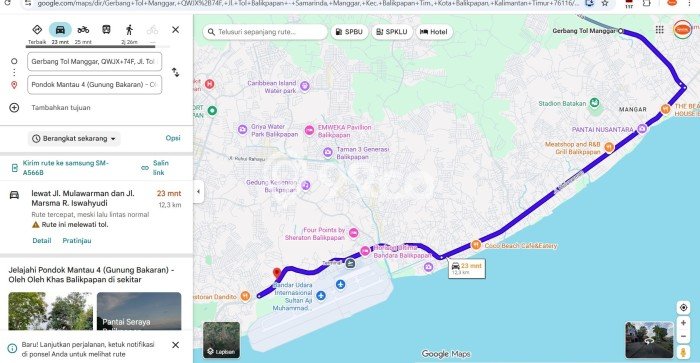Click the Pondok Mantau 4 destination field
This screenshot has height=363, width=700.
click(x=95, y=84)
